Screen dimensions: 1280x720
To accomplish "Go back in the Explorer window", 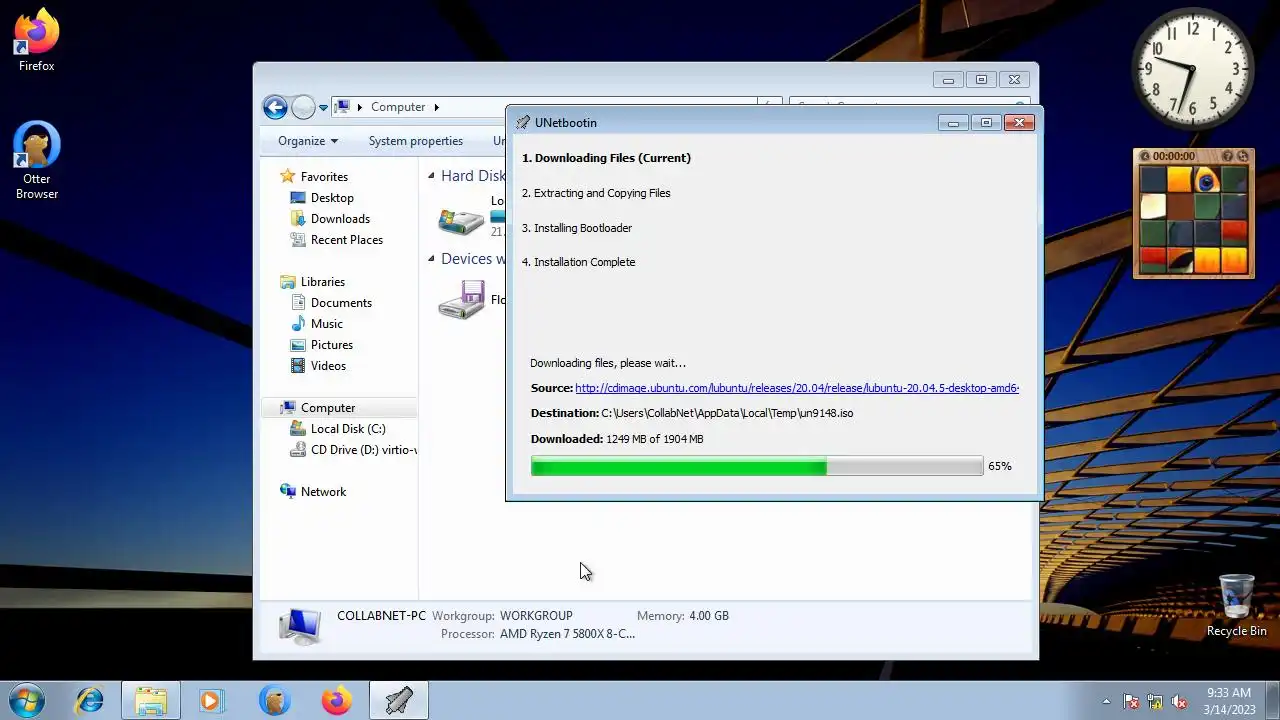I will (275, 107).
